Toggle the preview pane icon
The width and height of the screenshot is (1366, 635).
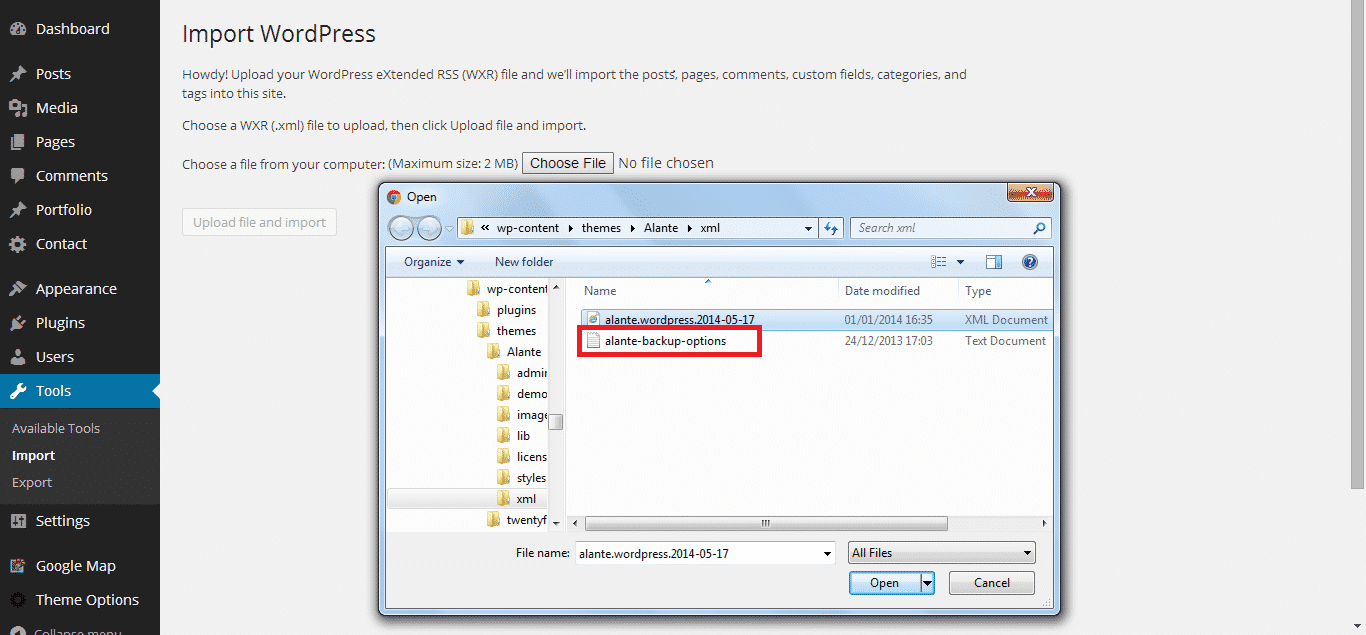993,262
